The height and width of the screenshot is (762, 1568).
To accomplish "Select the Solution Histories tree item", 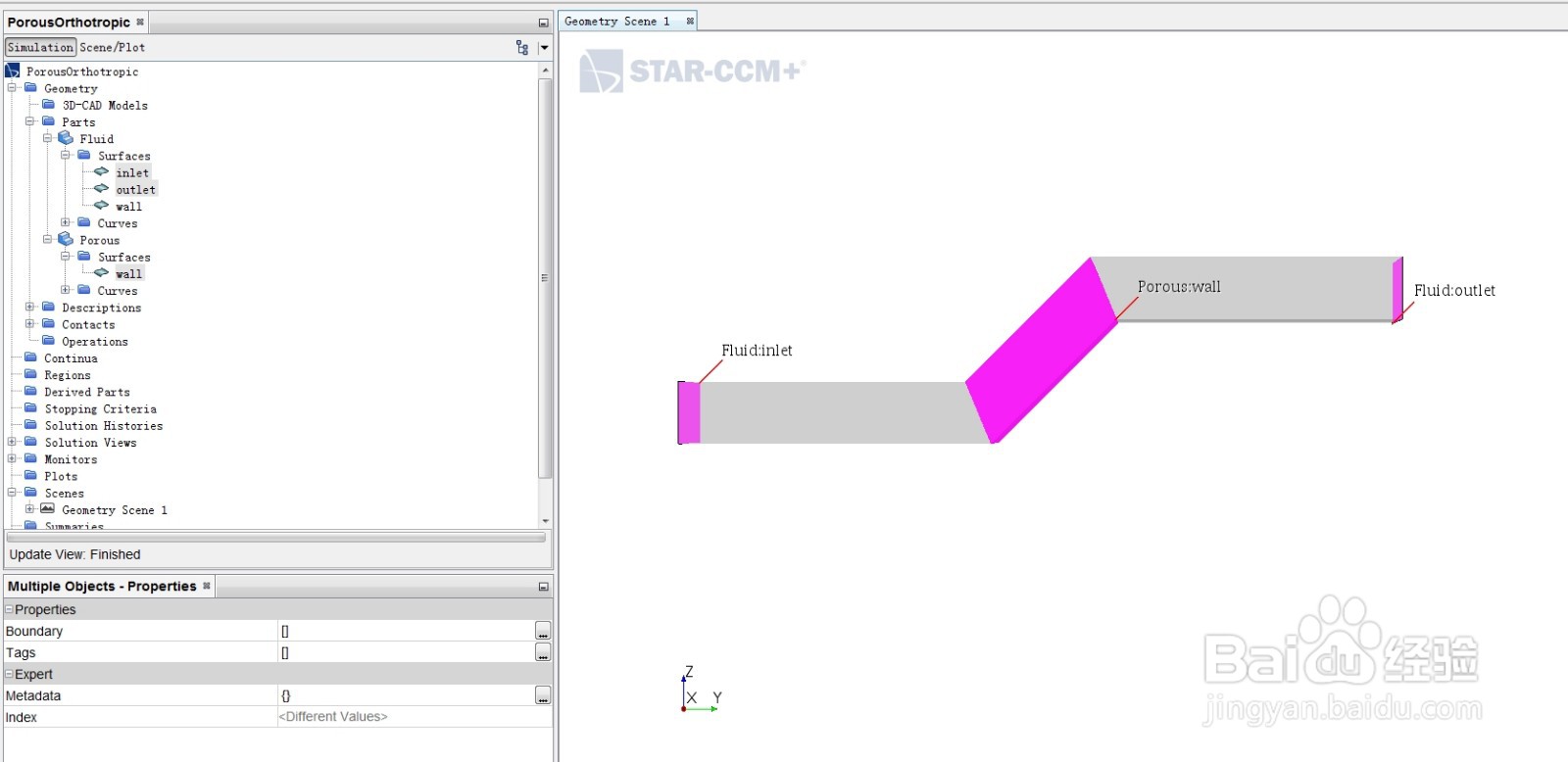I will [104, 425].
